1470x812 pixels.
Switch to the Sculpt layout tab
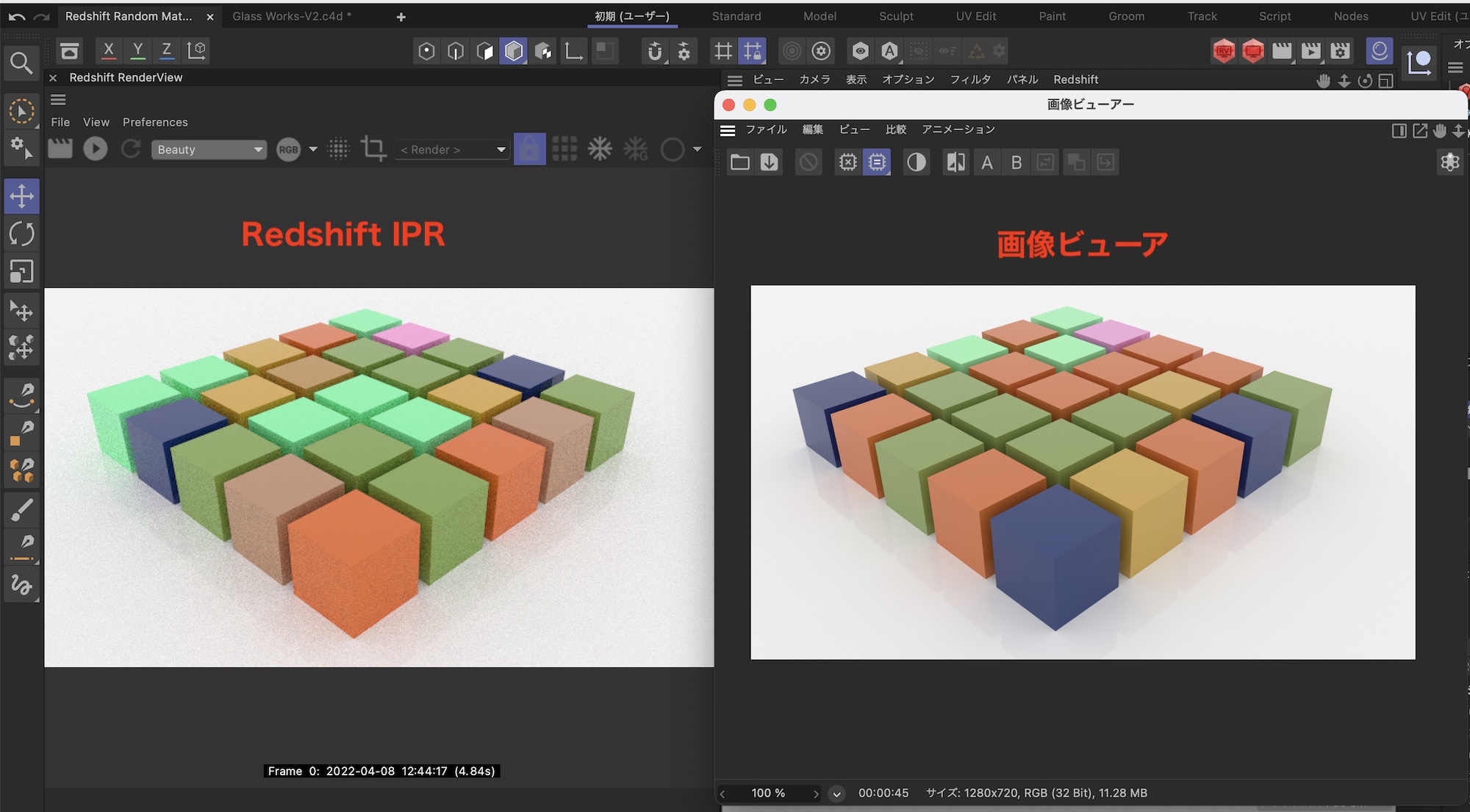(896, 16)
